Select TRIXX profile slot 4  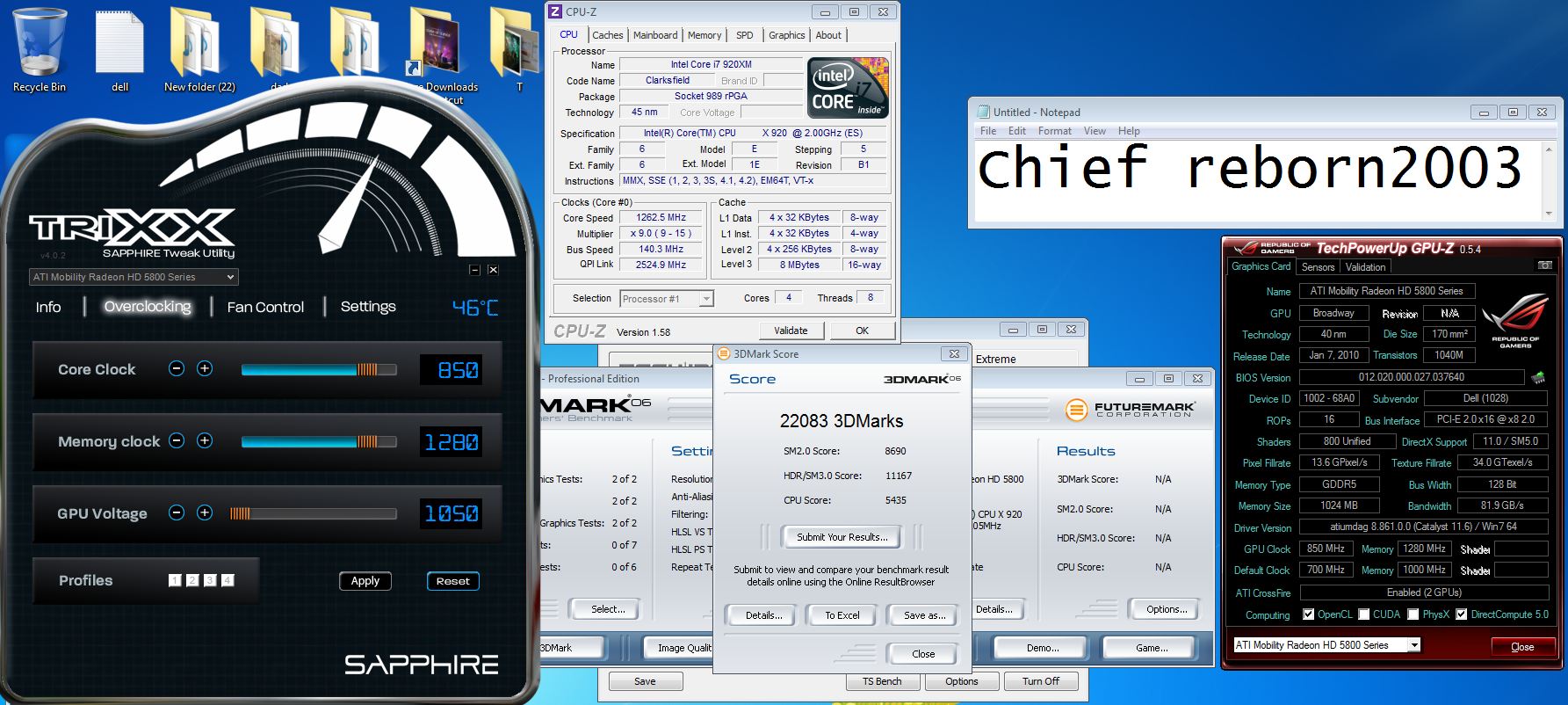pos(228,580)
